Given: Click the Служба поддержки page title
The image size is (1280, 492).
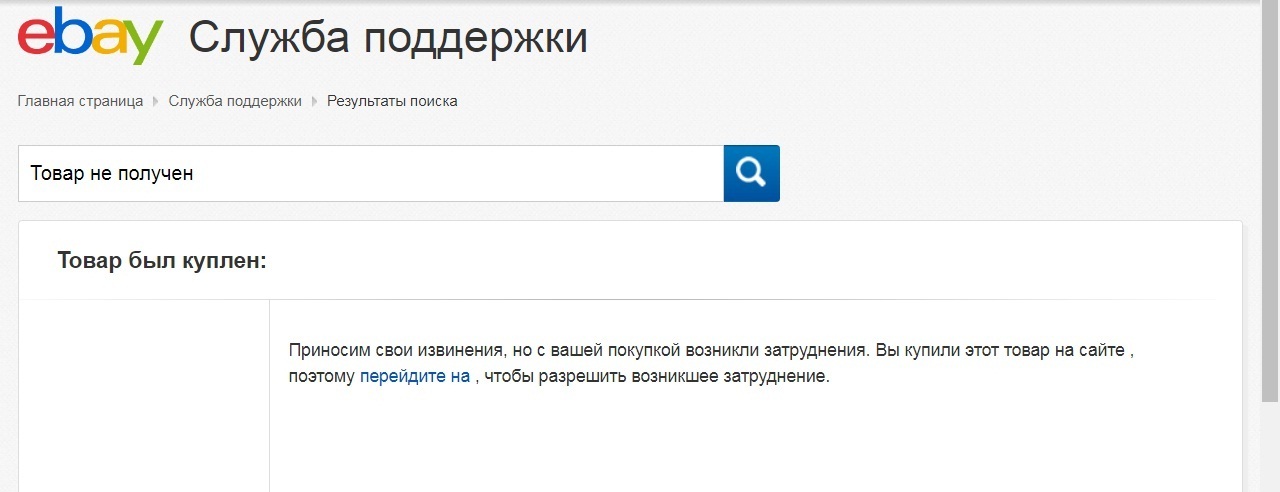Looking at the screenshot, I should (x=388, y=38).
